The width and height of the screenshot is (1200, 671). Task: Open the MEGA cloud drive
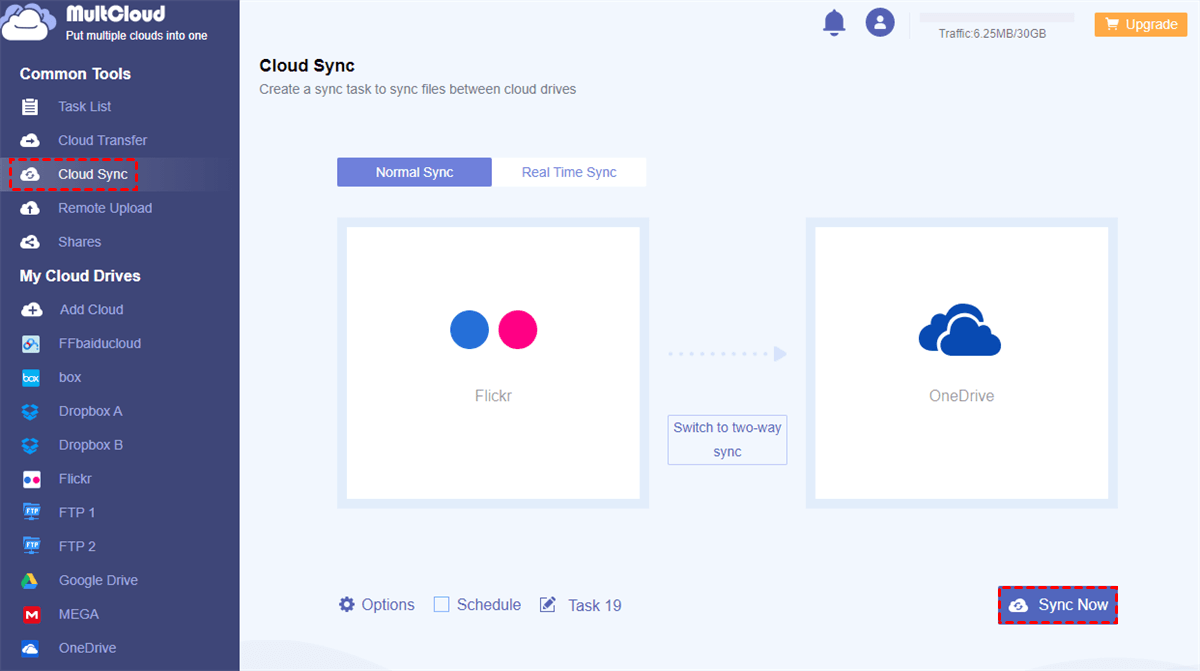[x=78, y=614]
